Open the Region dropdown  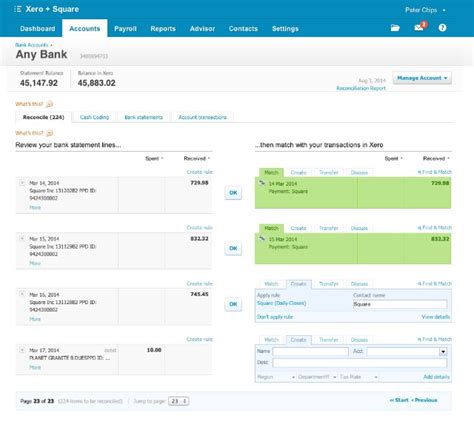tap(276, 377)
